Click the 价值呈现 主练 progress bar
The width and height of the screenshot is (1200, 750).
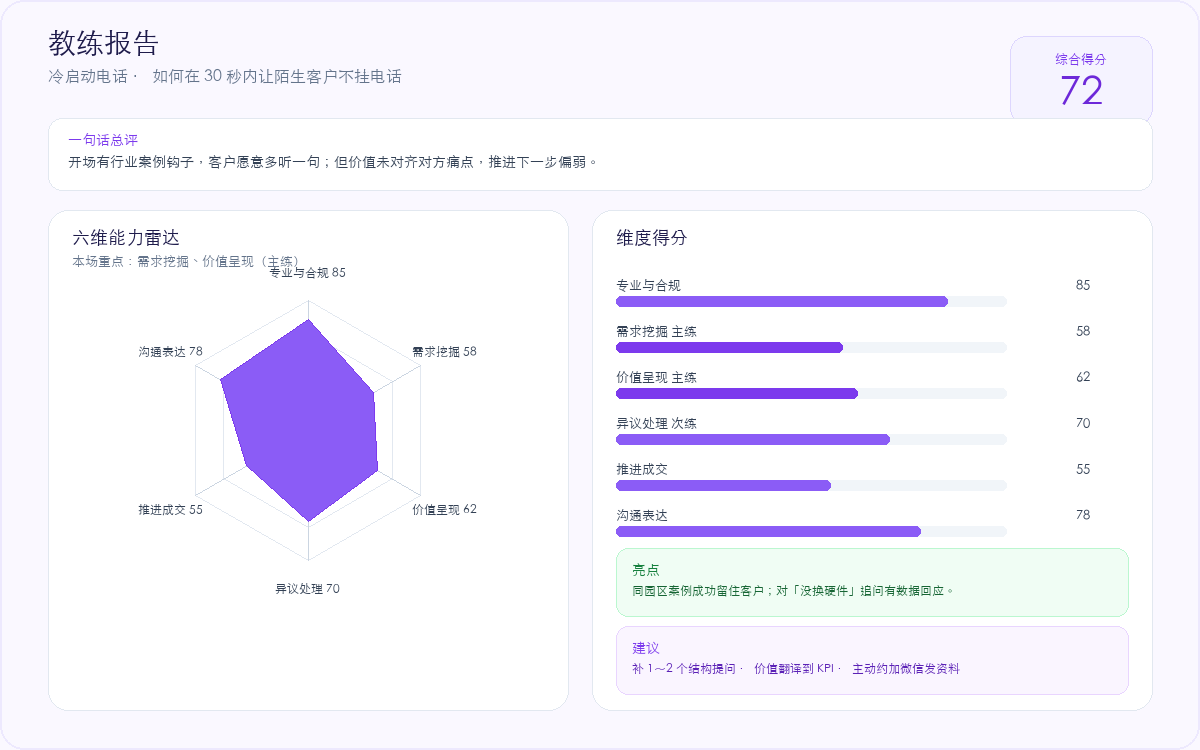click(811, 393)
